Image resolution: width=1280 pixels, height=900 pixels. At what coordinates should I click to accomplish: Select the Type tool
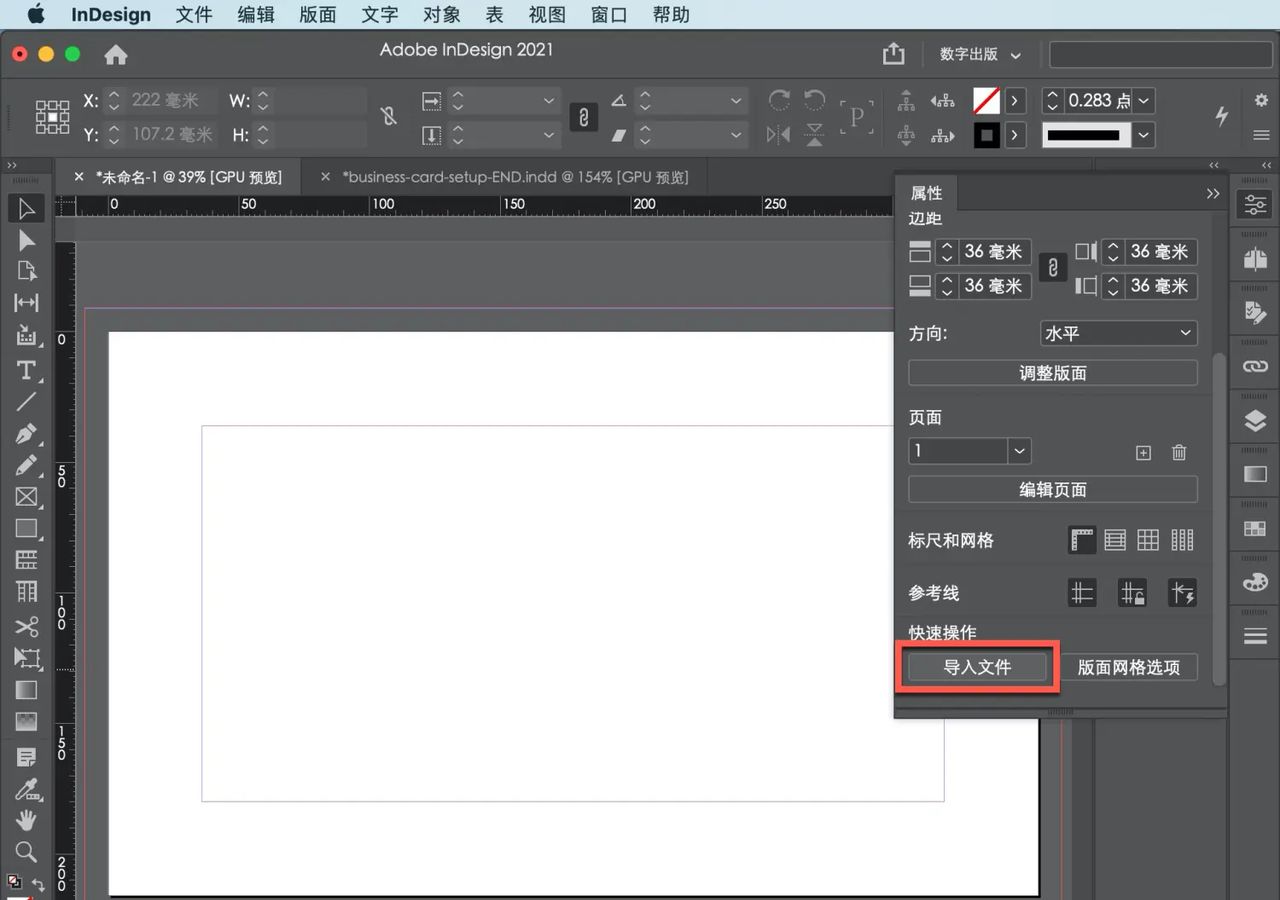pyautogui.click(x=26, y=371)
